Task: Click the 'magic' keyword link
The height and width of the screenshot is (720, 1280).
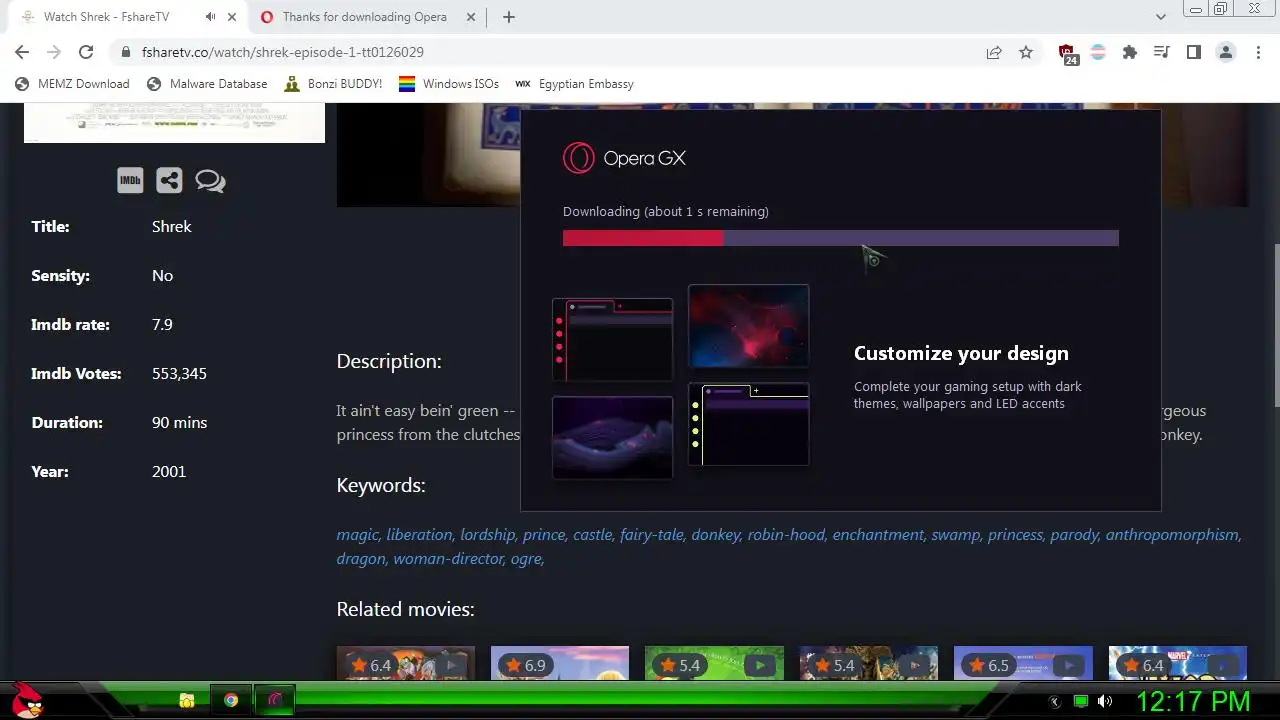Action: (x=358, y=535)
